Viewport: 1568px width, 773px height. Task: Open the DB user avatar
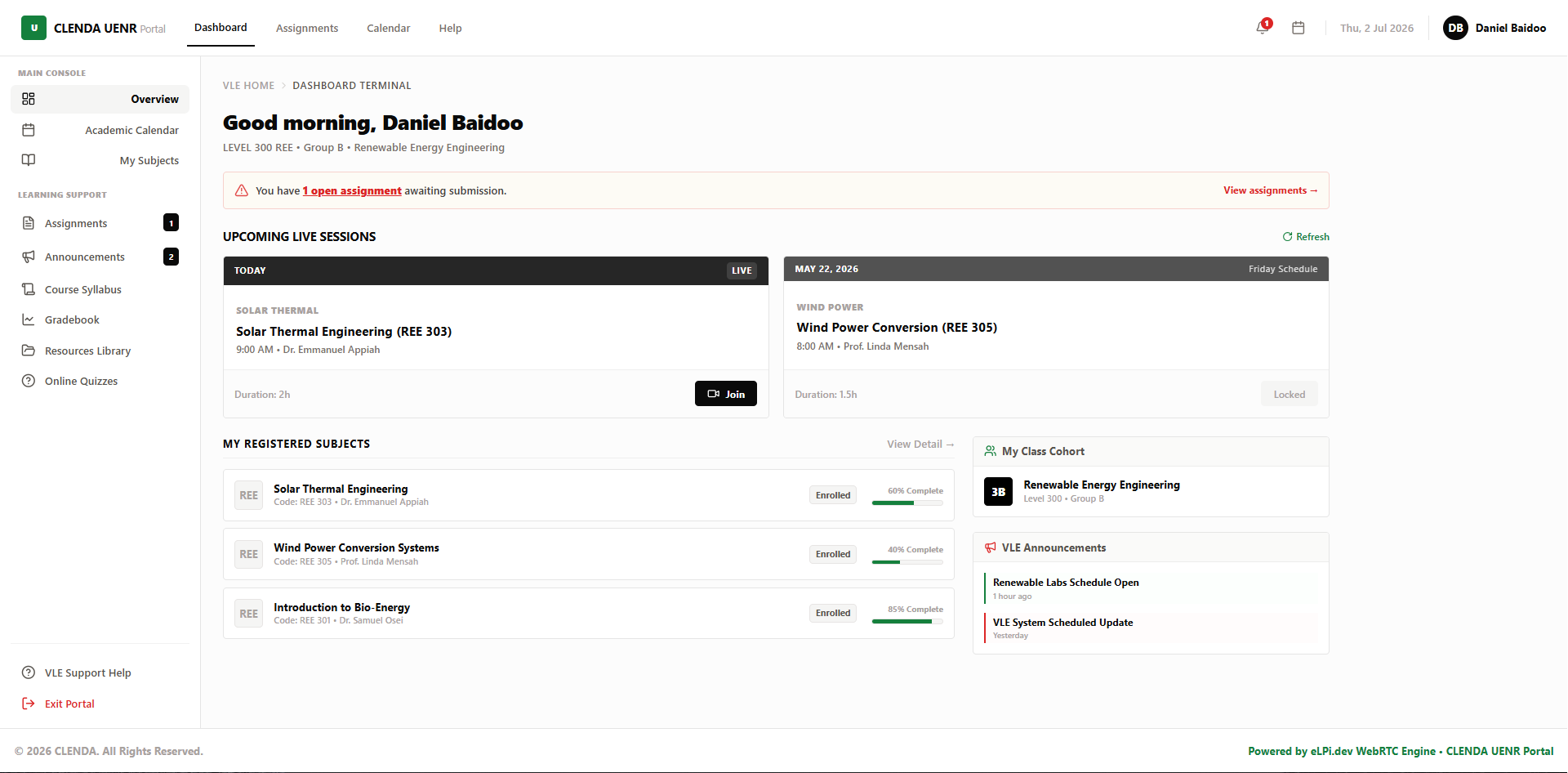(1455, 28)
